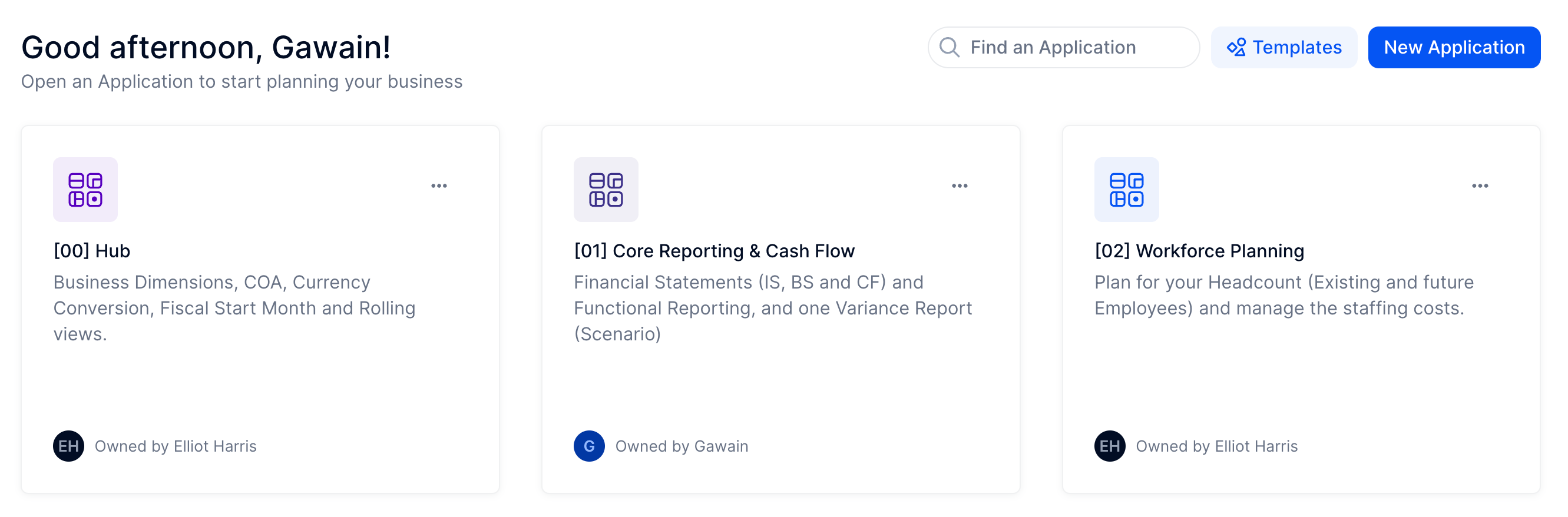1568x517 pixels.
Task: Open the three-dot menu on the Workforce Planning card
Action: tap(1480, 185)
